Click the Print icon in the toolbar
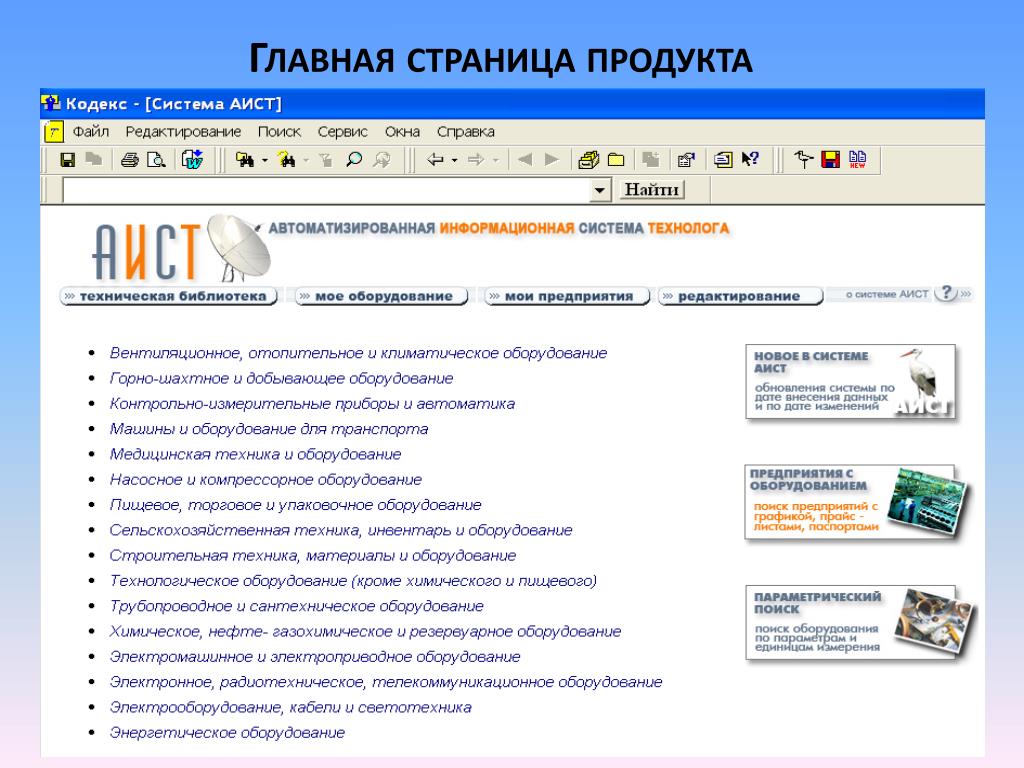The width and height of the screenshot is (1024, 768). [x=129, y=159]
